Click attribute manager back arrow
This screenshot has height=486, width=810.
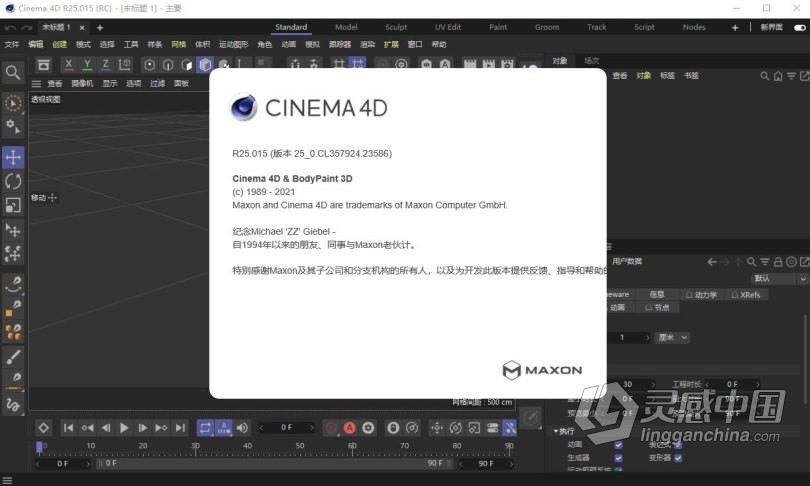click(712, 262)
